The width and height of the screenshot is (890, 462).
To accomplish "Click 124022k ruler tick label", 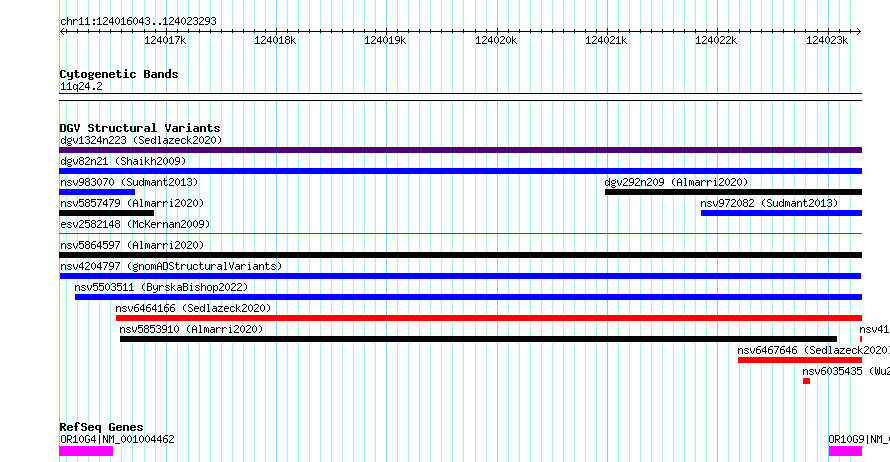I will [x=716, y=40].
